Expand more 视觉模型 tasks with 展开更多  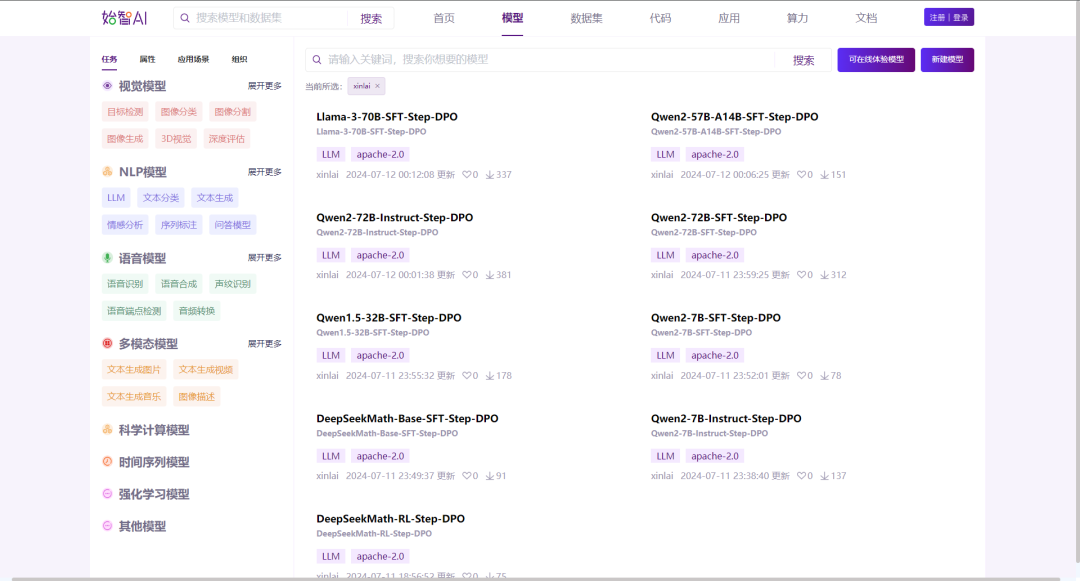pos(264,86)
